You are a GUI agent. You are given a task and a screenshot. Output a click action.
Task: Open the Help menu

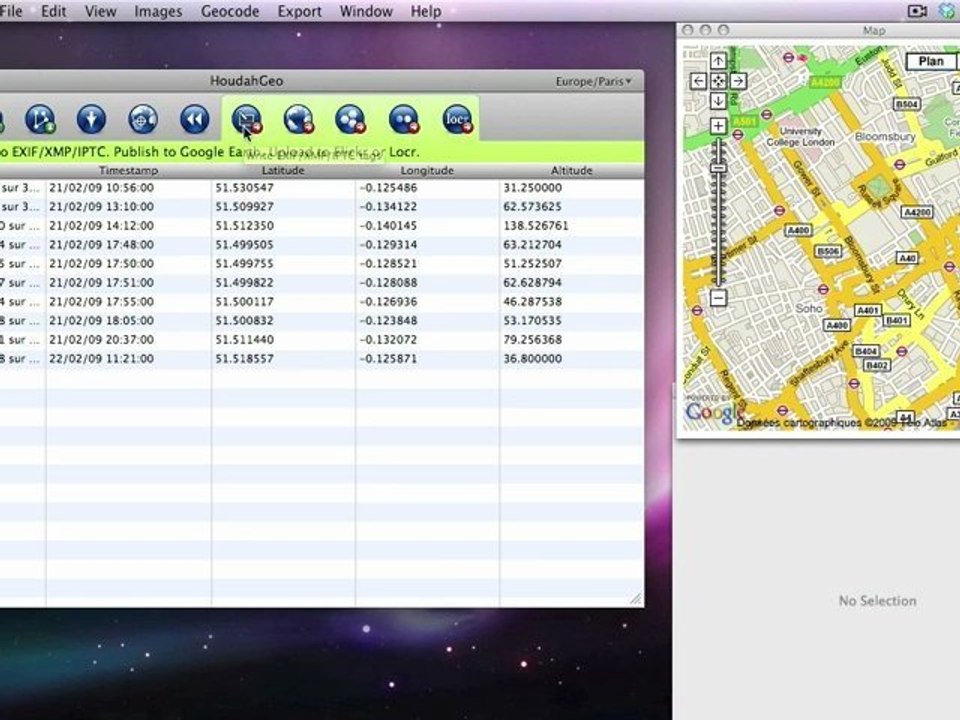pyautogui.click(x=426, y=11)
